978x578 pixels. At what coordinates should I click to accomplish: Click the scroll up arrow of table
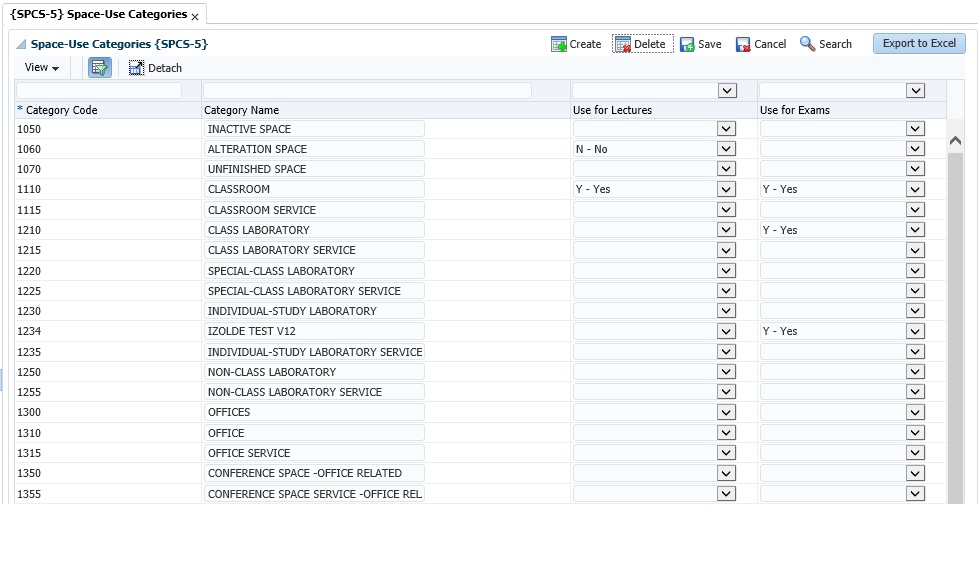(955, 142)
